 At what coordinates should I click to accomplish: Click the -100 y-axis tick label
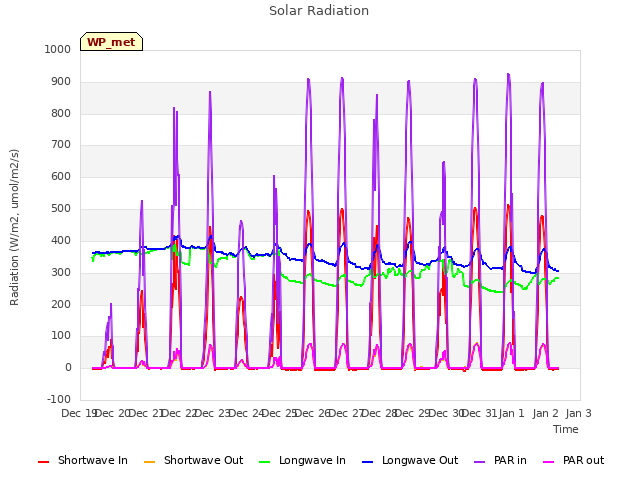pyautogui.click(x=59, y=399)
